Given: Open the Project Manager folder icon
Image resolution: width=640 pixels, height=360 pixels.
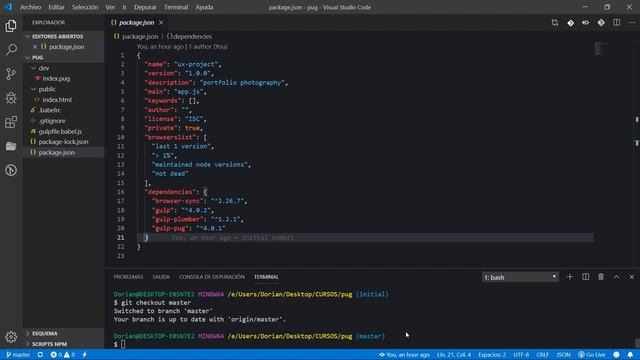Looking at the screenshot, I should click(11, 146).
